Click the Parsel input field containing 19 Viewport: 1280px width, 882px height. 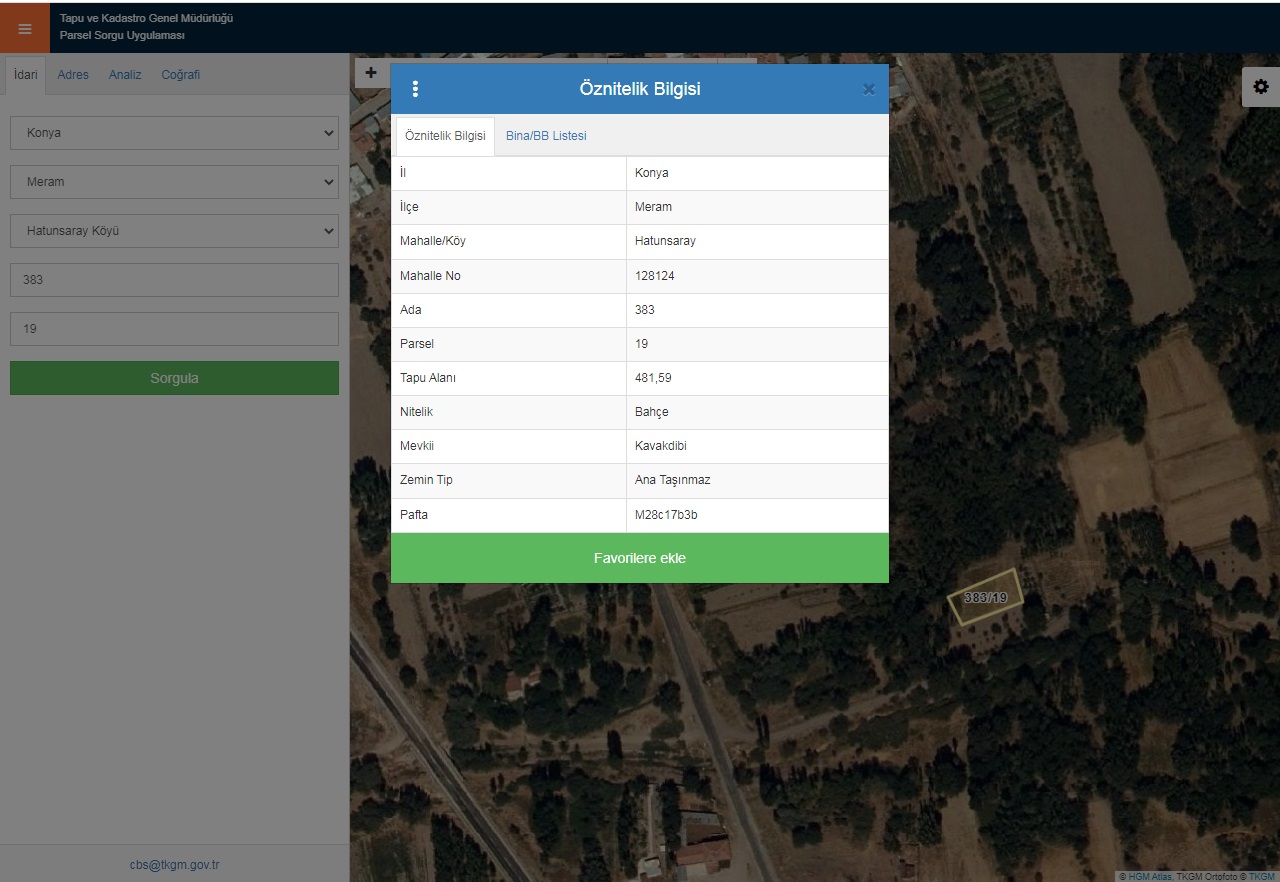(x=174, y=329)
